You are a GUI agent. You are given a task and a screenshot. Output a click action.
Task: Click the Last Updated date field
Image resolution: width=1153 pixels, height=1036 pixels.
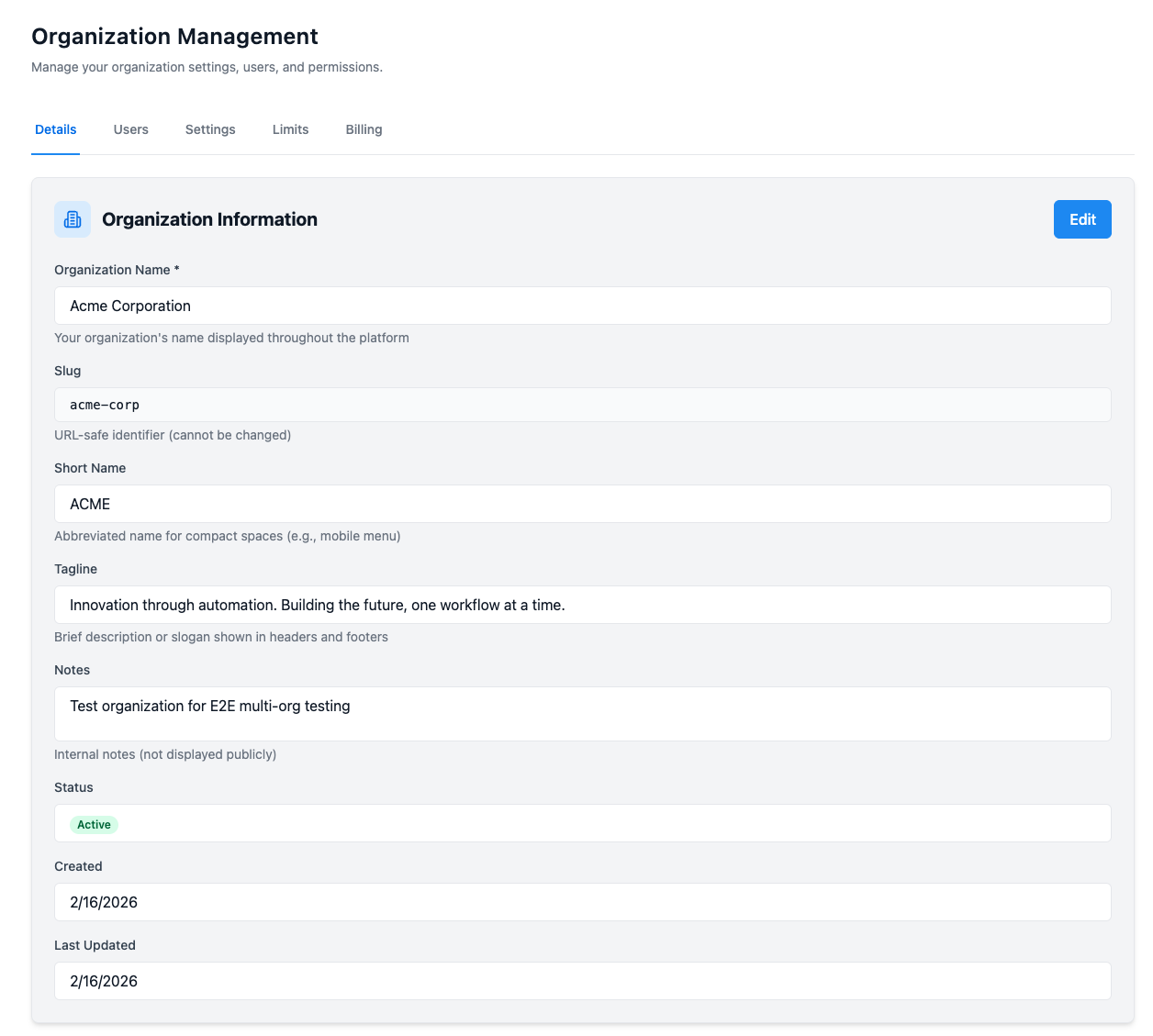(x=582, y=981)
